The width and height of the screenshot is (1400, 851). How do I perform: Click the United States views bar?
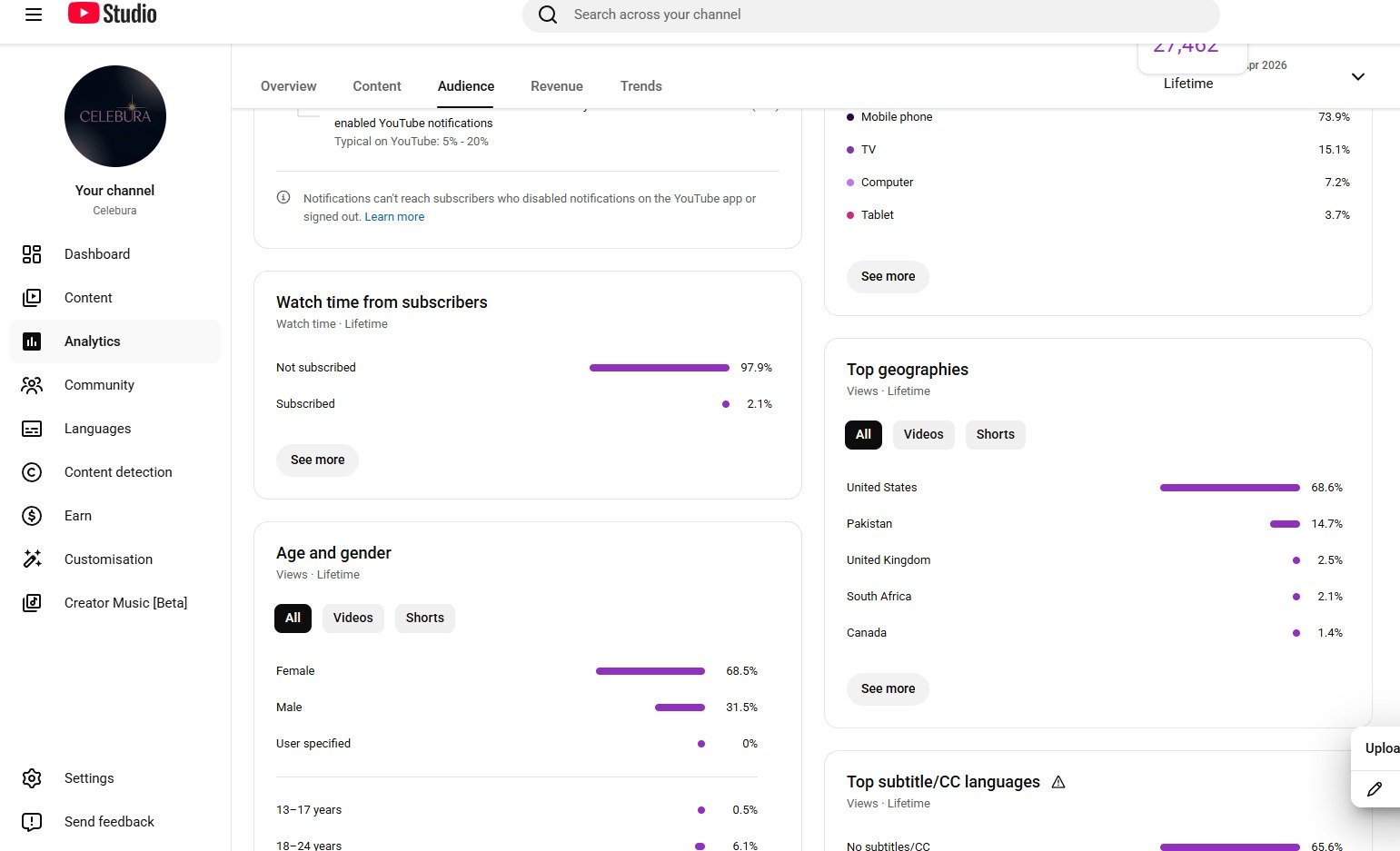pyautogui.click(x=1229, y=488)
